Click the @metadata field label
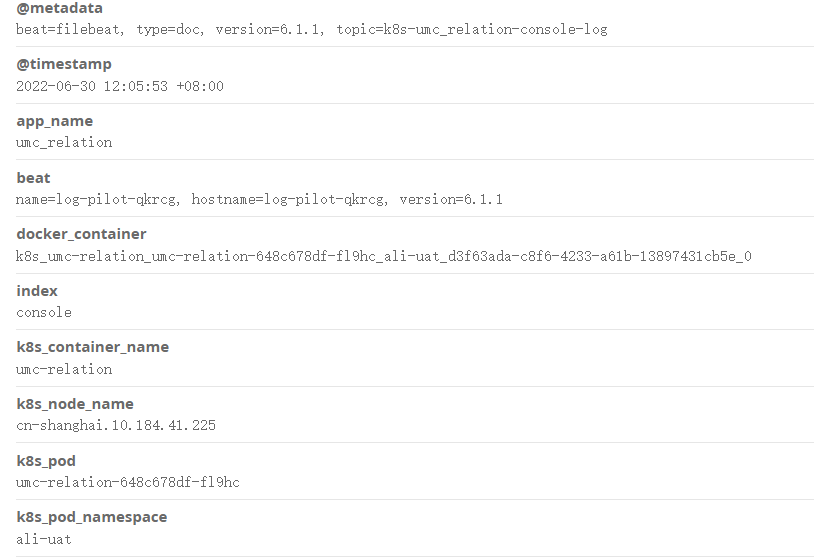The width and height of the screenshot is (814, 559). coord(59,8)
